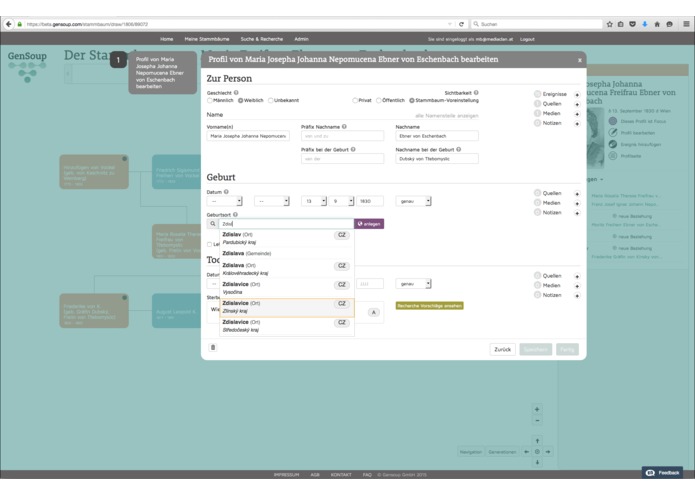Open IMPRESSUM footer link
Screen dimensions: 695x494
pyautogui.click(x=286, y=475)
